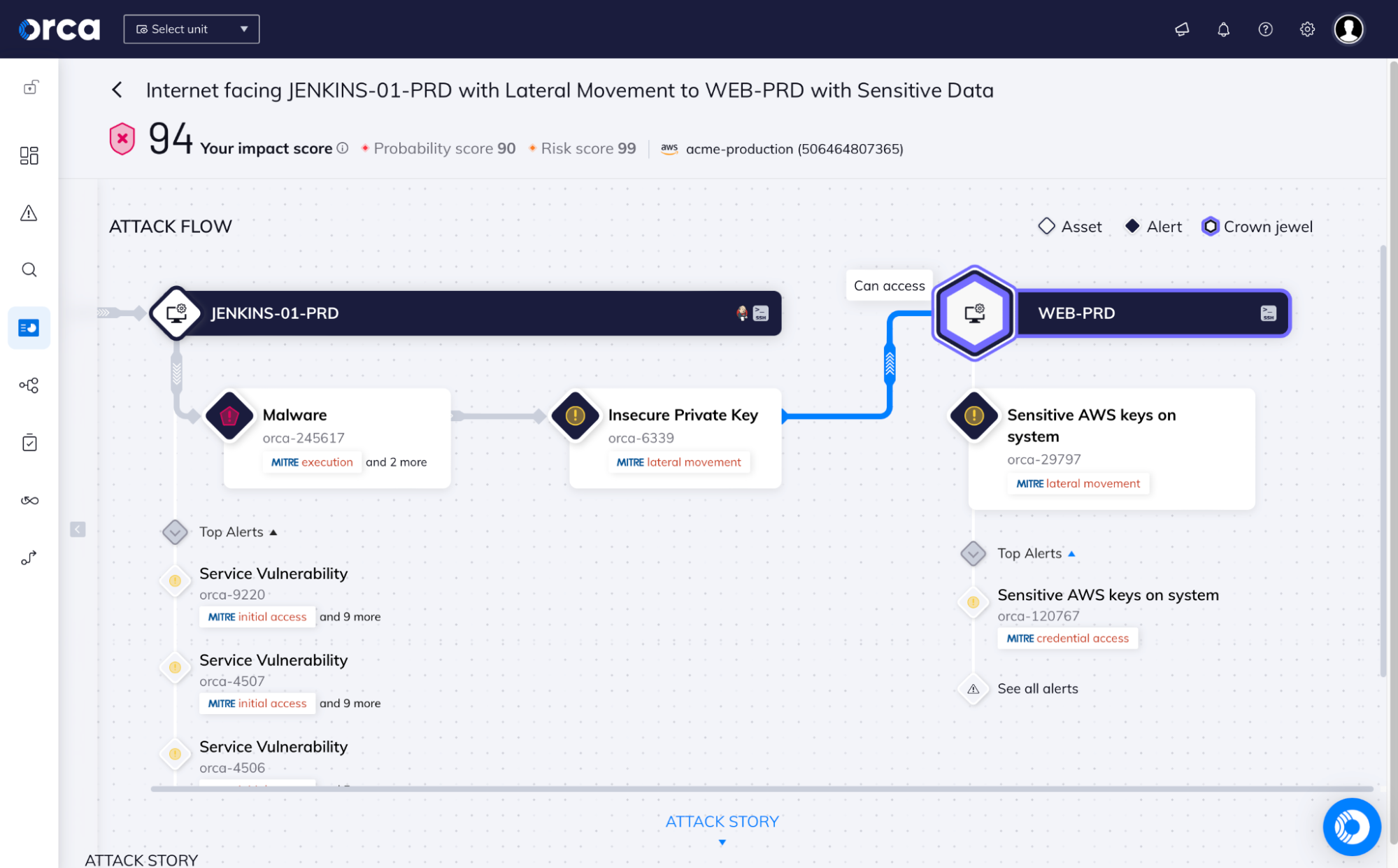Go back using the back arrow
Viewport: 1398px width, 868px height.
(x=117, y=90)
